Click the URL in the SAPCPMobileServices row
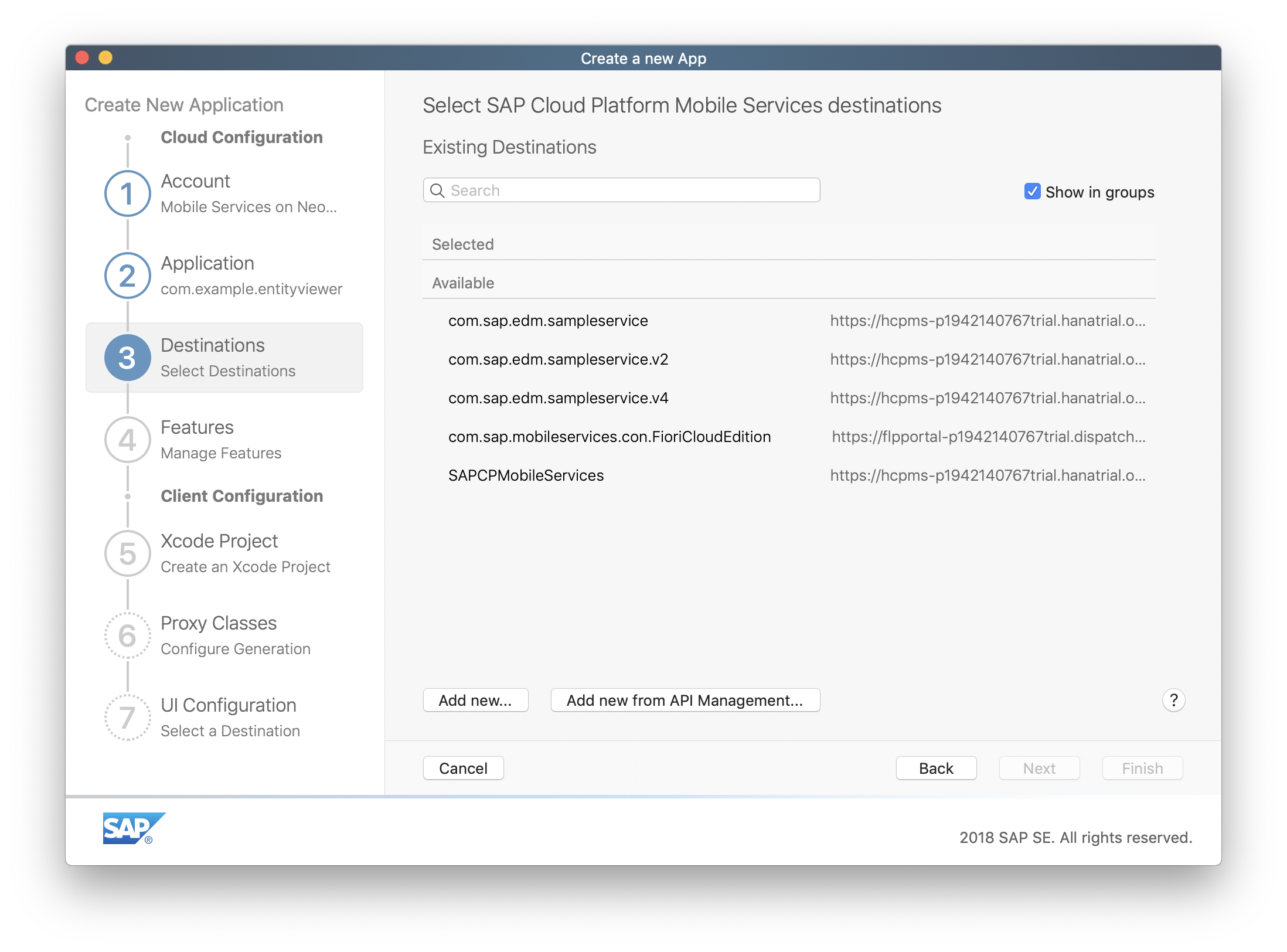Viewport: 1287px width, 952px height. point(988,475)
